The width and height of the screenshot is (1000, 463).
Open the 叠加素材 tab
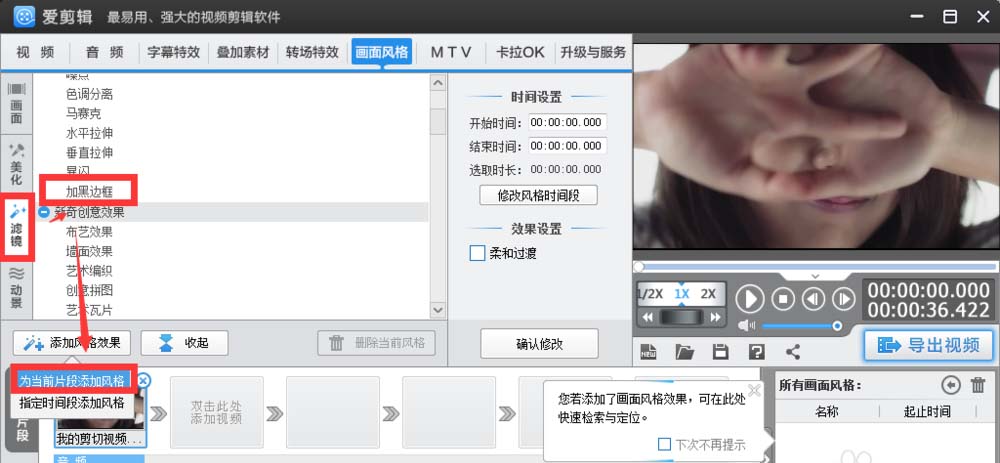tap(243, 52)
